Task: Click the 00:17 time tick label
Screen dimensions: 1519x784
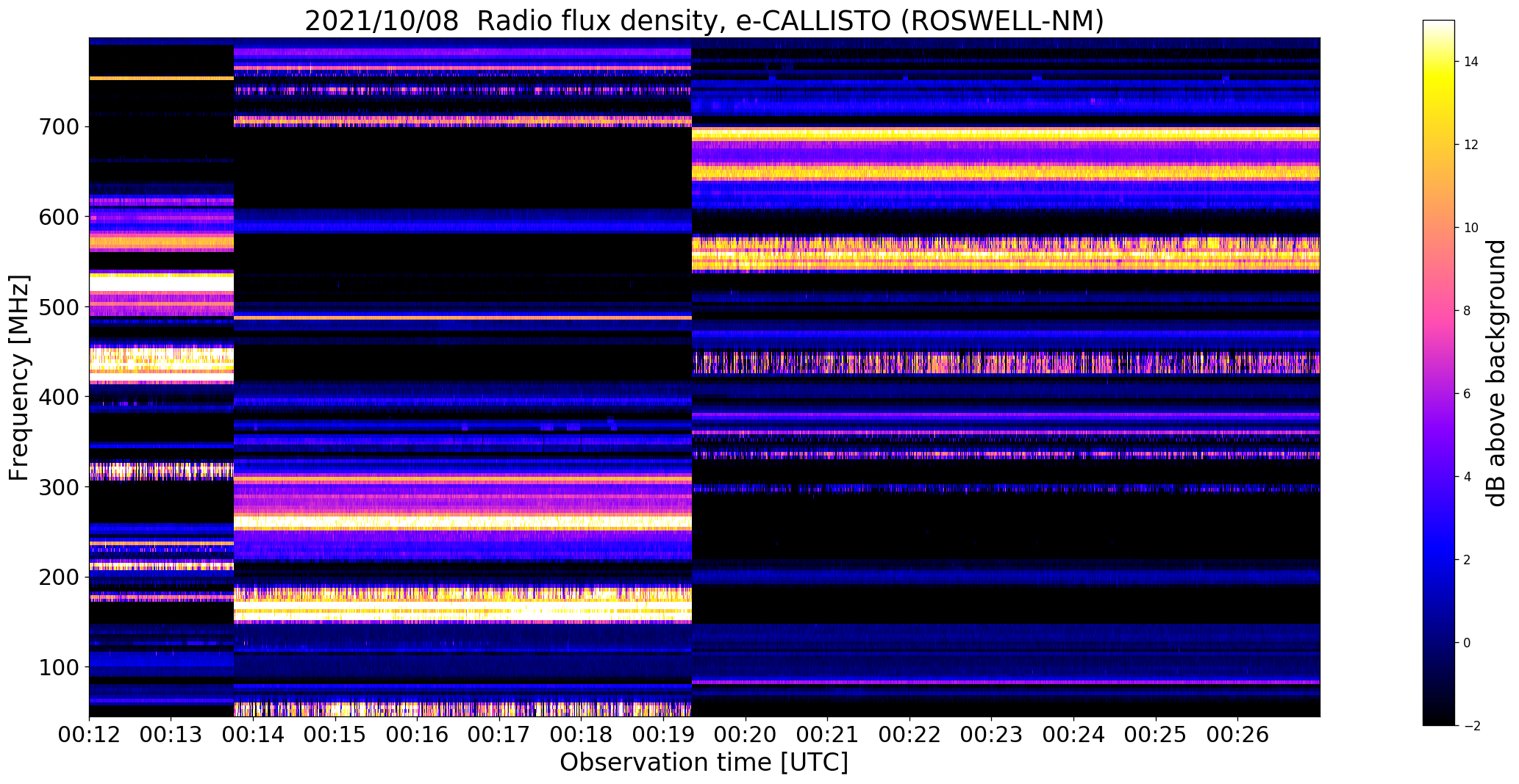Action: click(499, 736)
